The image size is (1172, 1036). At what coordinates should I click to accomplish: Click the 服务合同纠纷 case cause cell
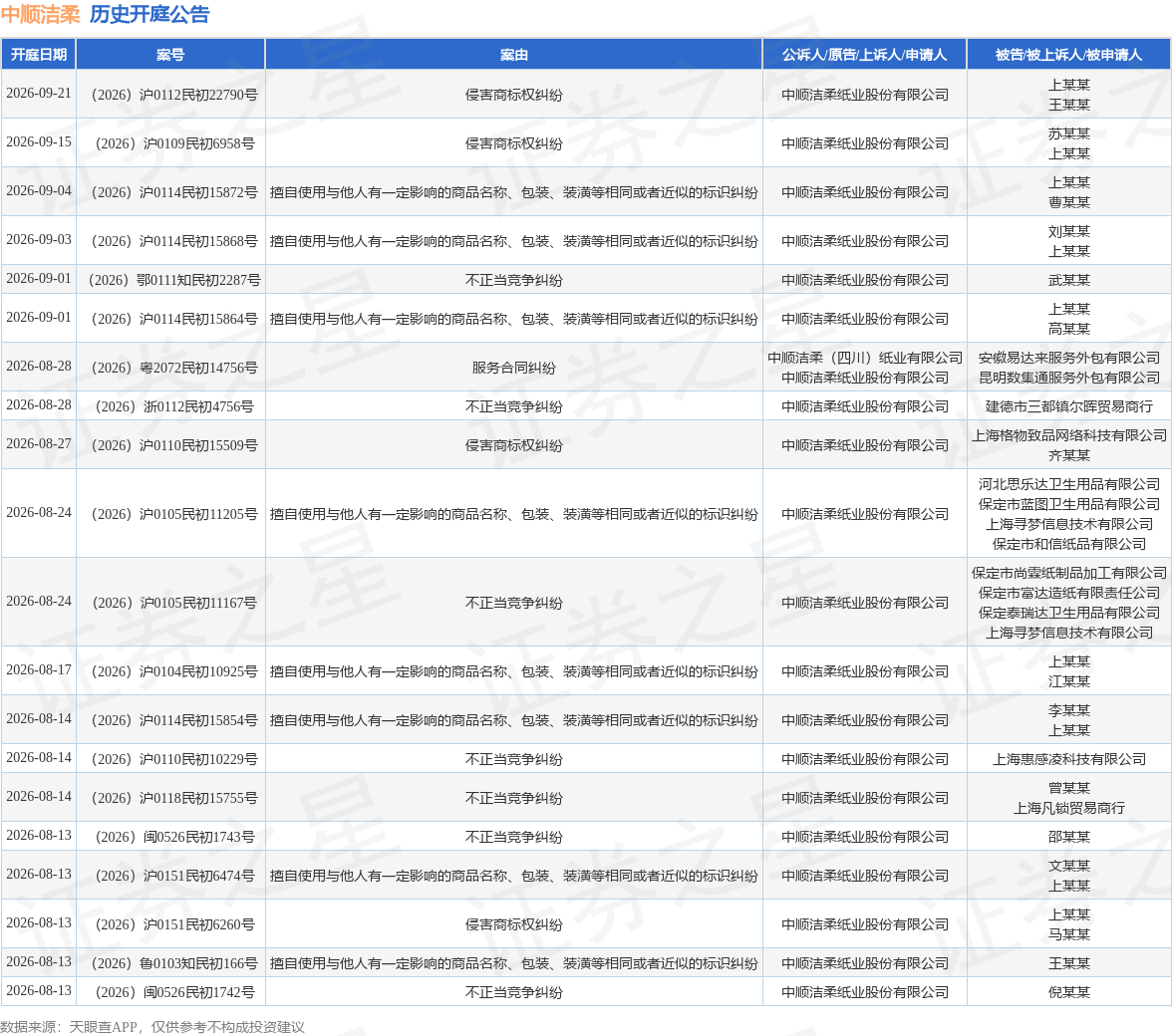tap(513, 368)
